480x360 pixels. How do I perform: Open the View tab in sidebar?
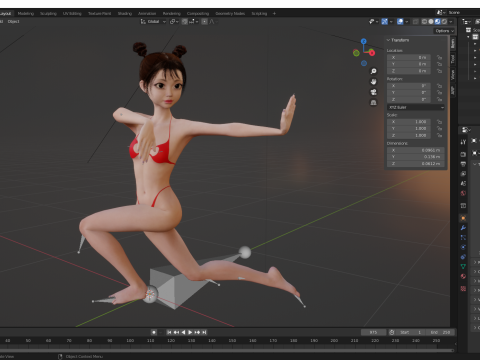[453, 75]
